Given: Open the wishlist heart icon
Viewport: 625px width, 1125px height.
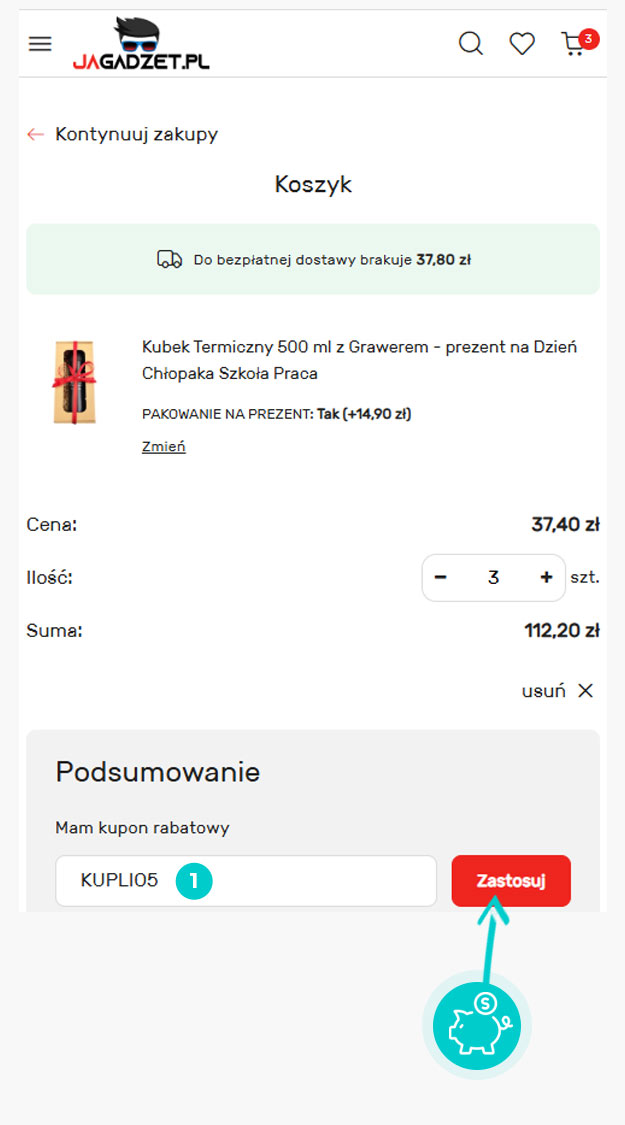Looking at the screenshot, I should pos(522,44).
